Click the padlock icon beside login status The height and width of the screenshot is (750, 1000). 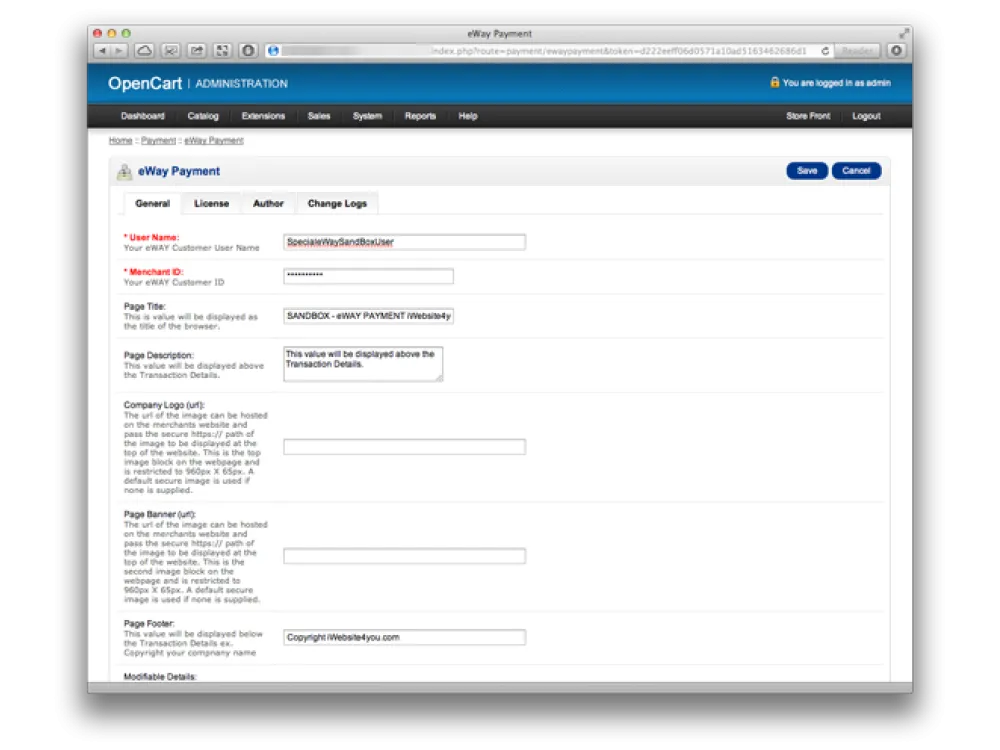[774, 83]
